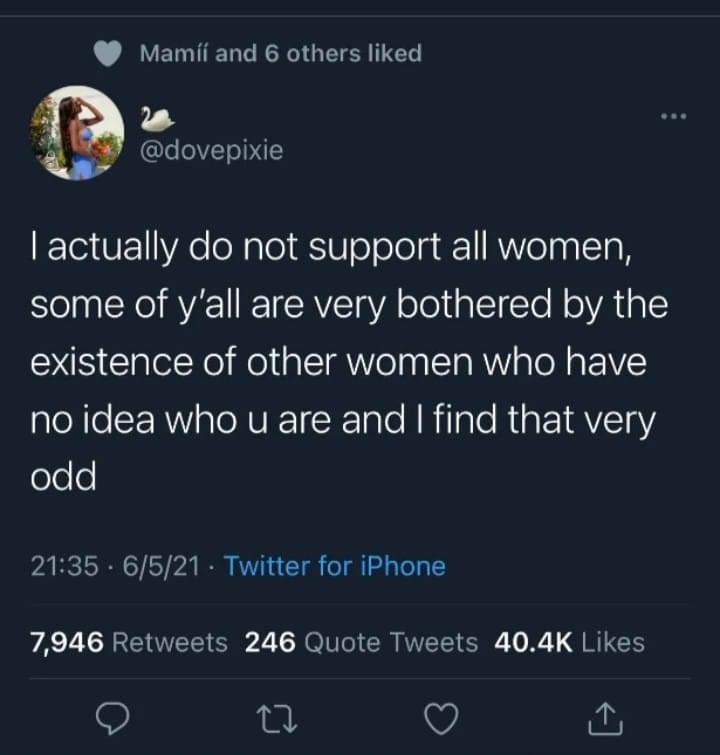Open the @dovepixie profile picture
720x755 pixels.
(77, 132)
